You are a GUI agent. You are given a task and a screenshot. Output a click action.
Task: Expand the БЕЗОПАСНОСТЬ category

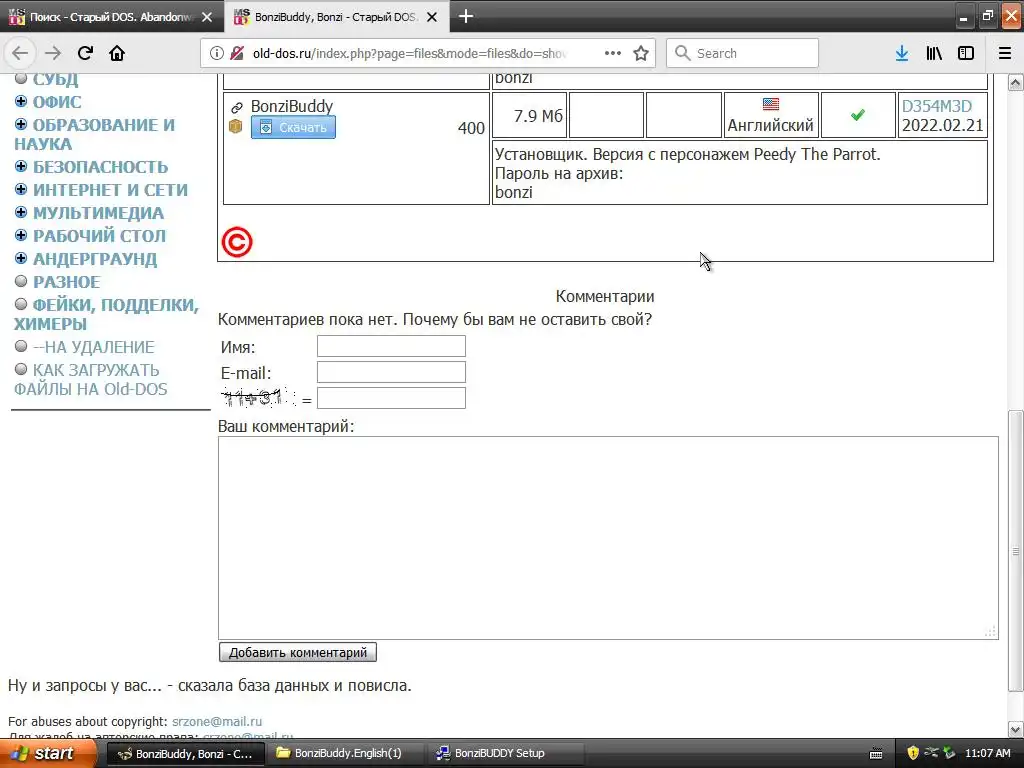pyautogui.click(x=21, y=166)
